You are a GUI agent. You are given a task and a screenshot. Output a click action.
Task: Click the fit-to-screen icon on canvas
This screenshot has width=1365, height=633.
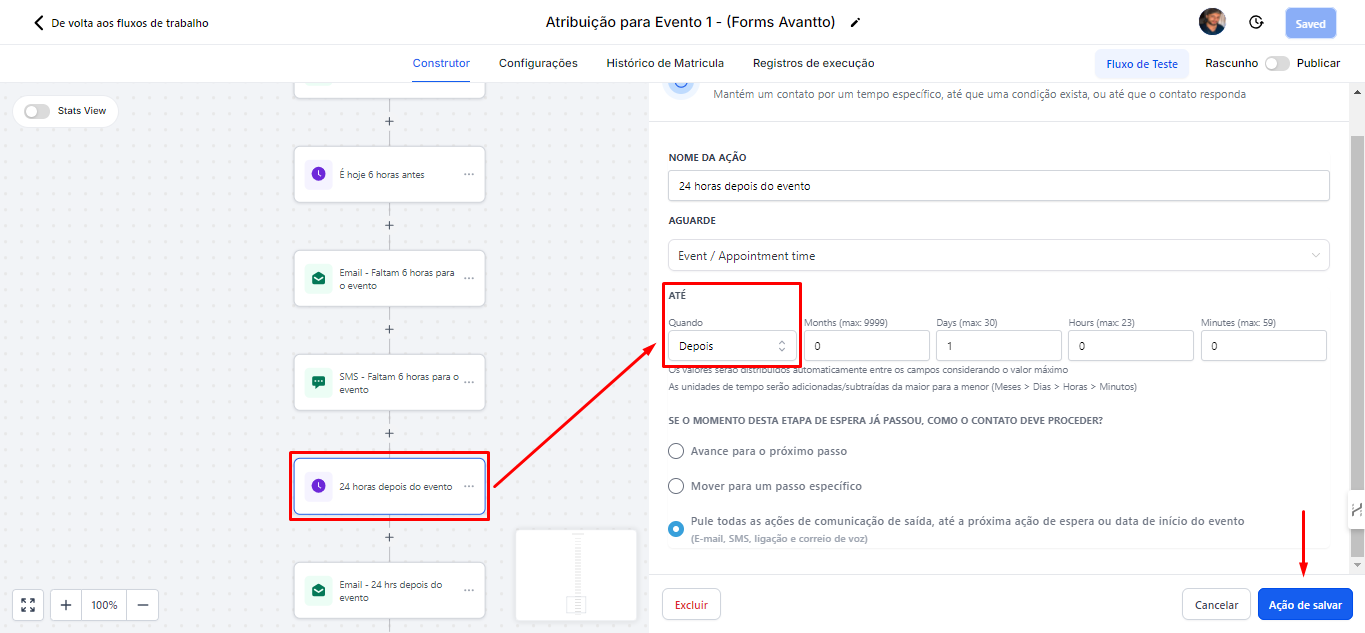click(x=28, y=605)
